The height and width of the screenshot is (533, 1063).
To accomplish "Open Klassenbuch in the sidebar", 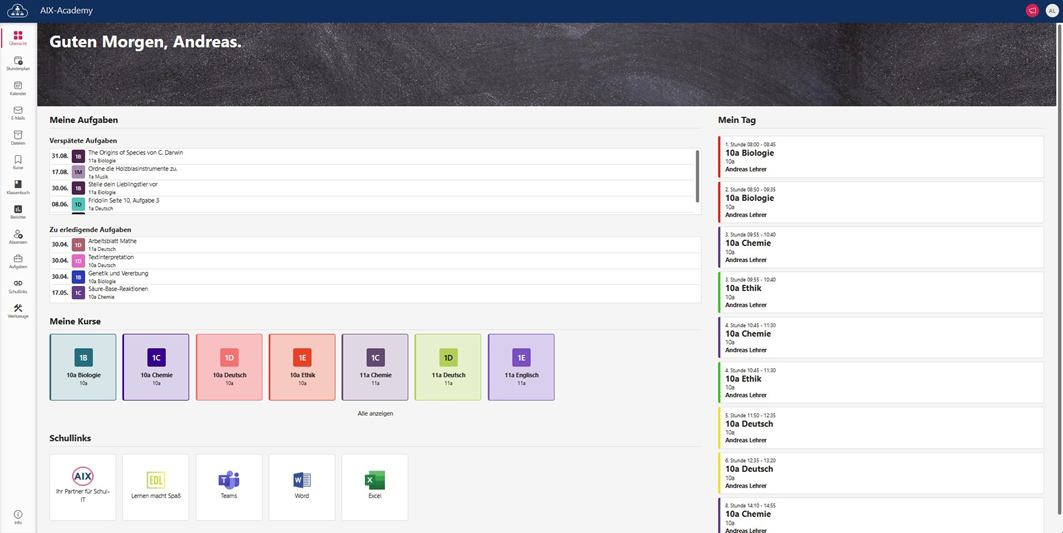I will click(x=18, y=187).
